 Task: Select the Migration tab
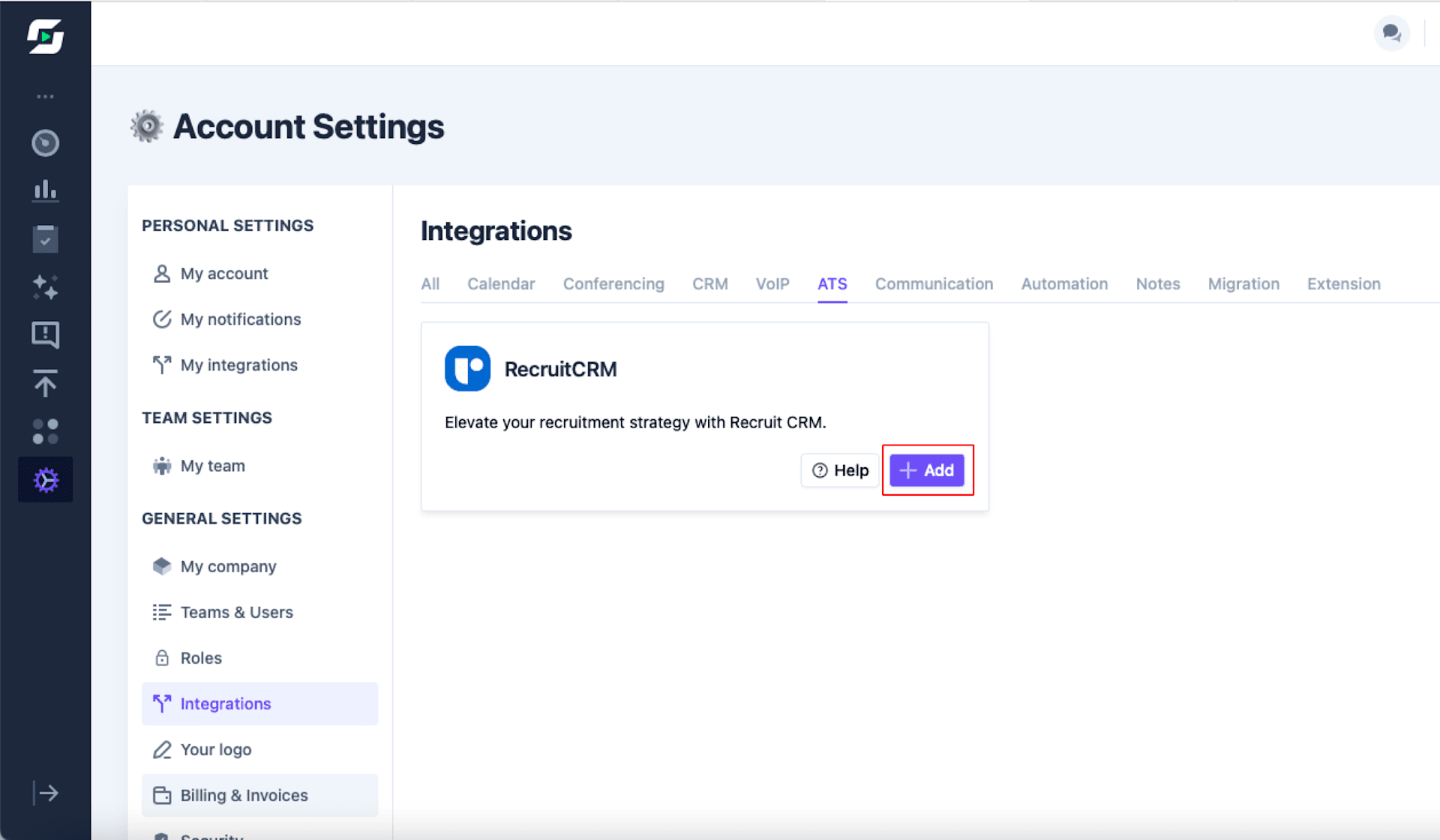click(1243, 283)
